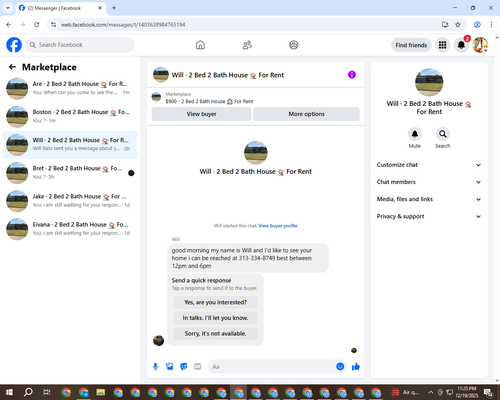Open the Eivana conversation

(70, 229)
